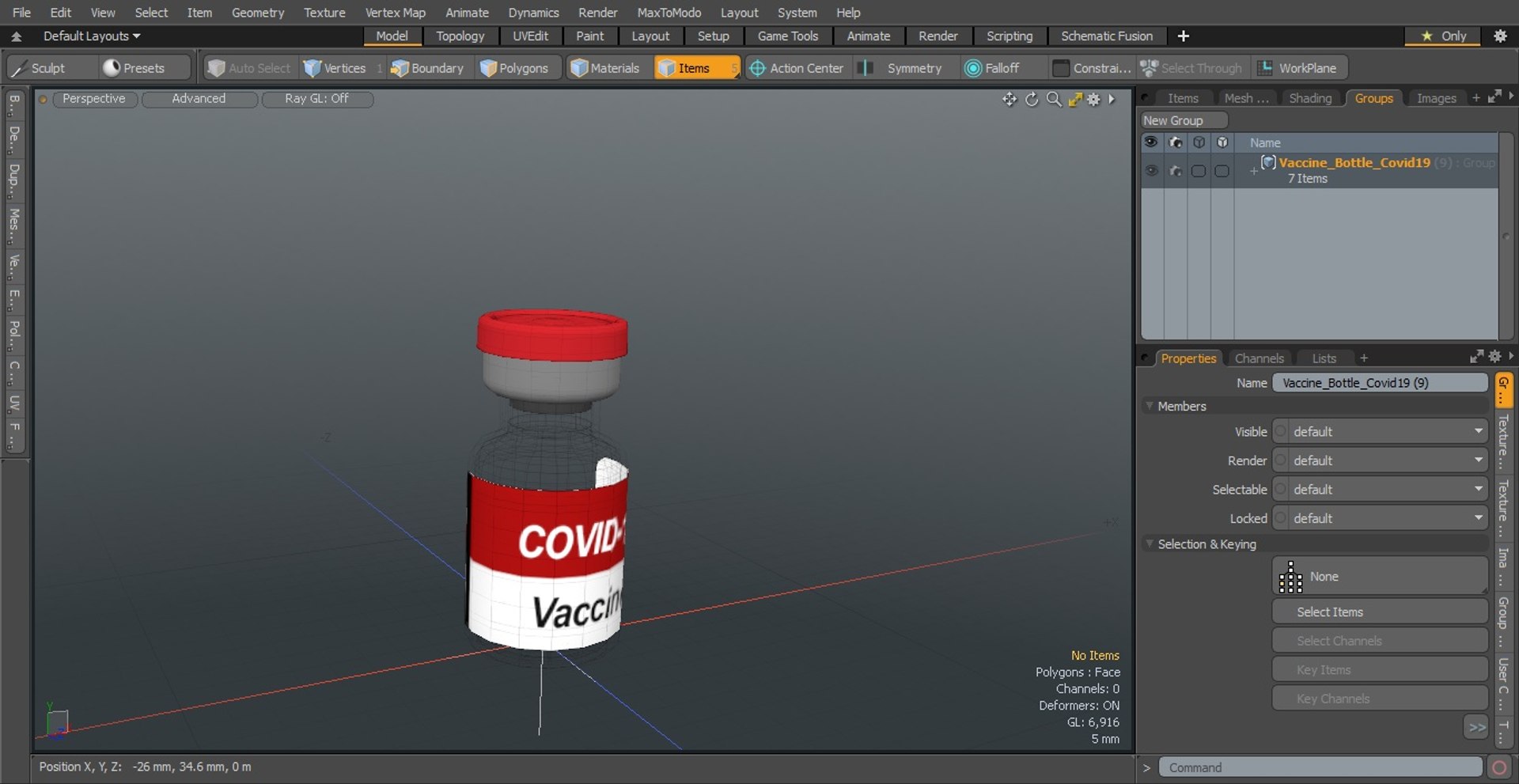Open the Perspective view type button
Viewport: 1519px width, 784px height.
click(x=94, y=99)
